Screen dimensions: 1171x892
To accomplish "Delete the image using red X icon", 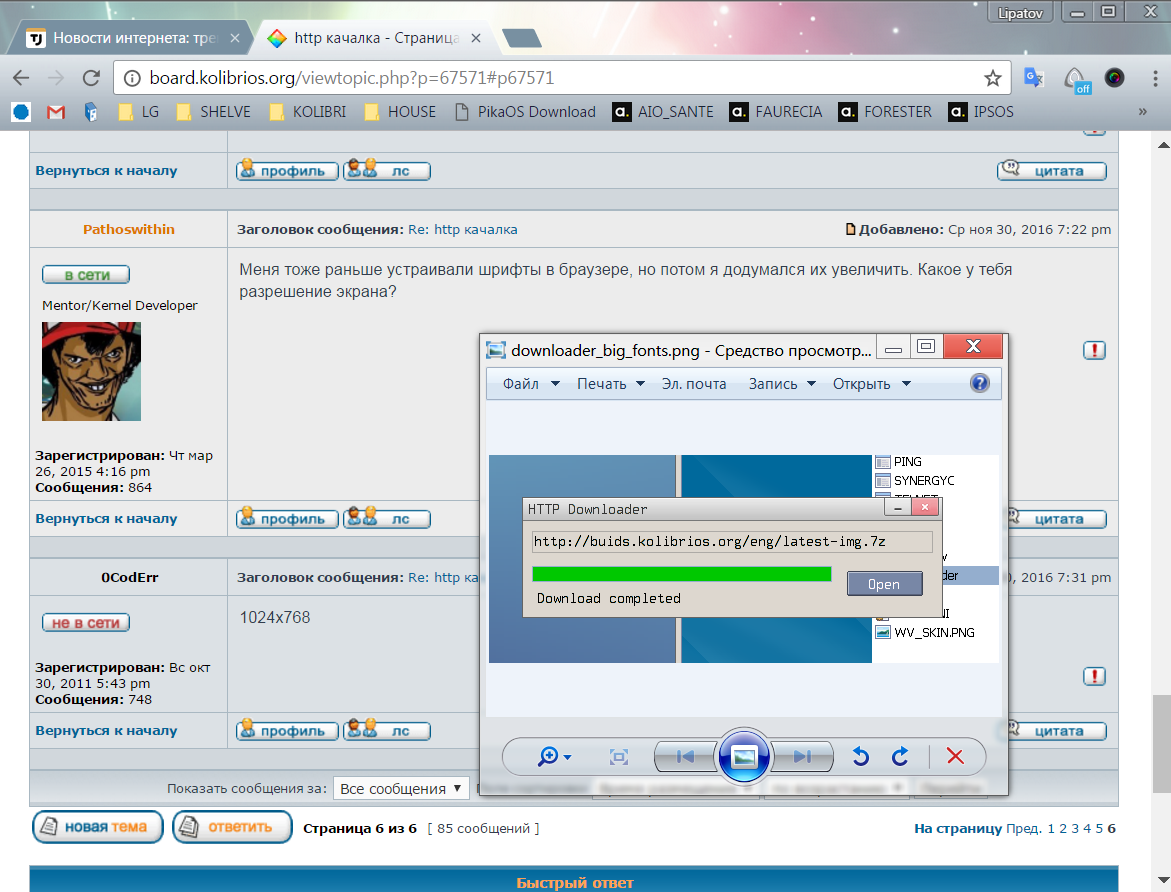I will tap(955, 757).
